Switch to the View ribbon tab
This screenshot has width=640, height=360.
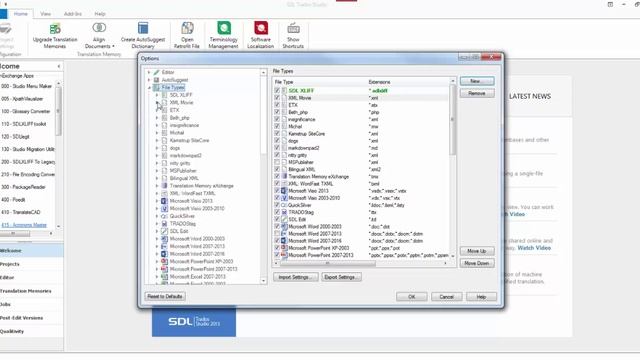click(45, 14)
